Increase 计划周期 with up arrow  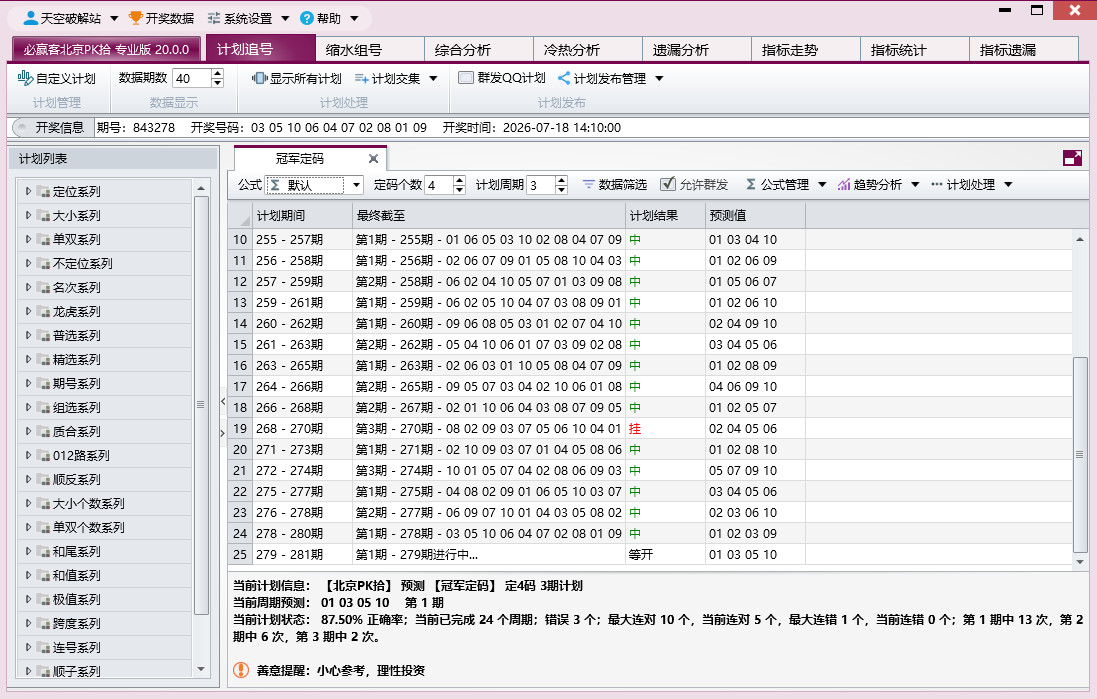tap(561, 180)
